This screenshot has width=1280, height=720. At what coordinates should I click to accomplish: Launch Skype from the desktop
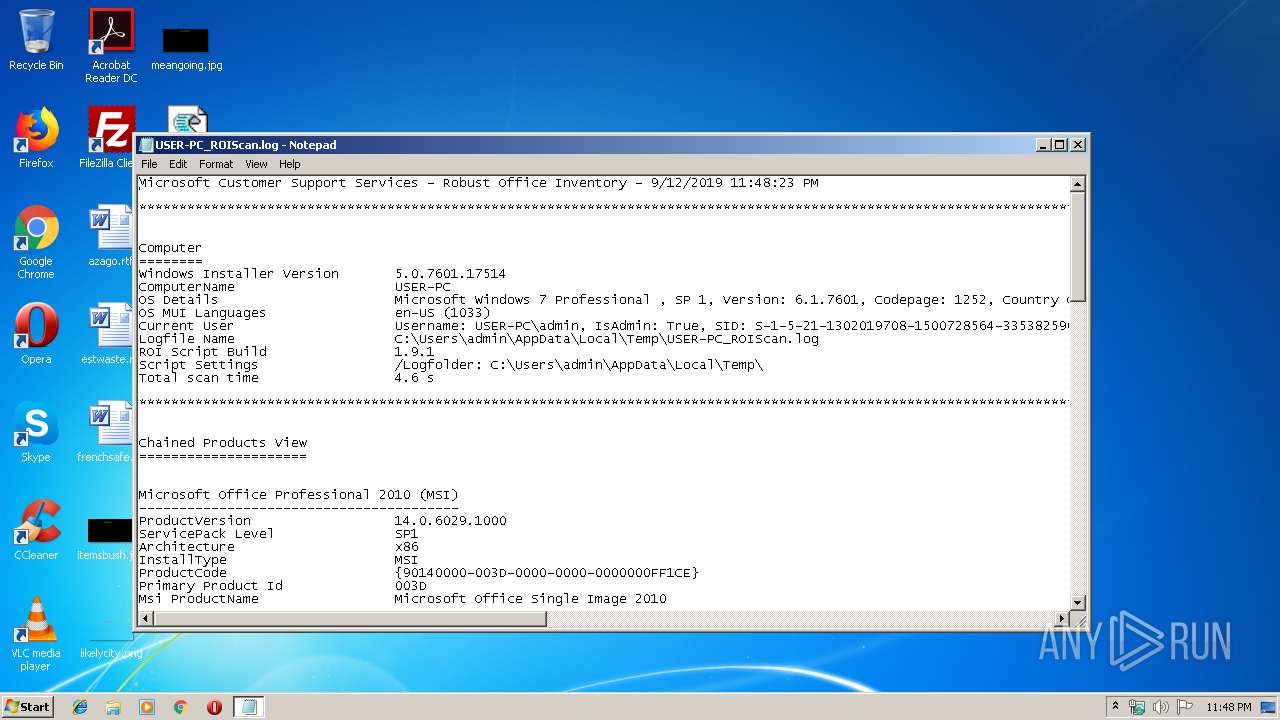tap(36, 432)
